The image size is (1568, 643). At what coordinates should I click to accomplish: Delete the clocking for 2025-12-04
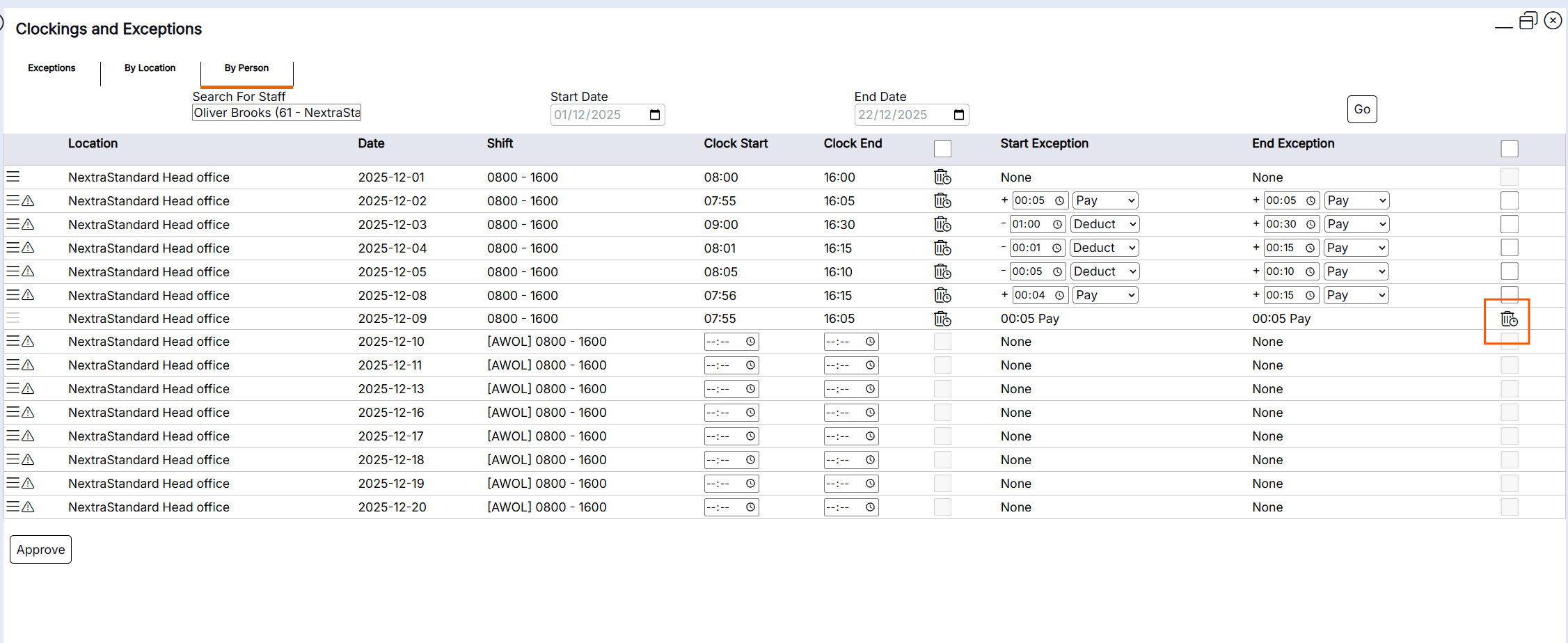click(942, 248)
